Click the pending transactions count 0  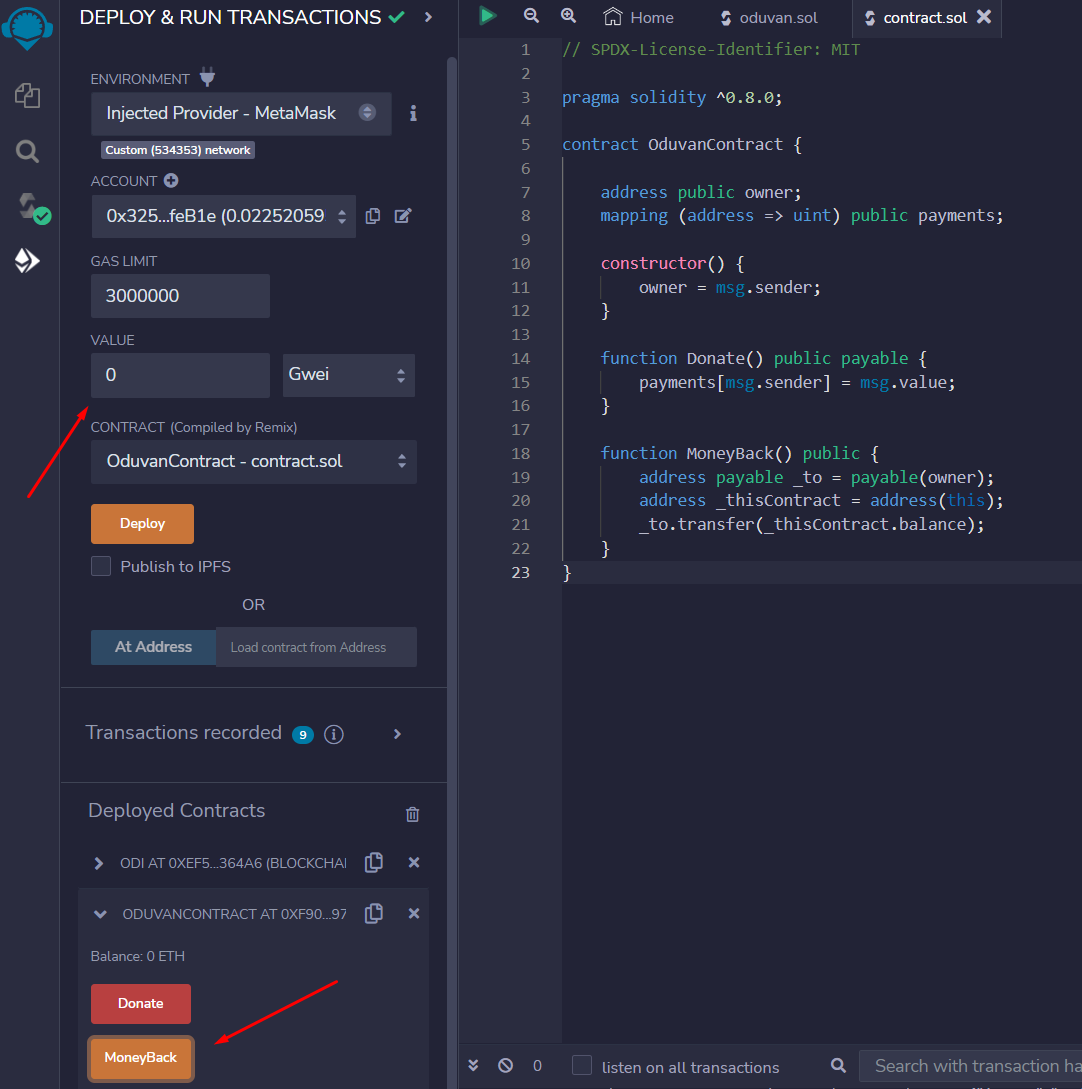537,1065
